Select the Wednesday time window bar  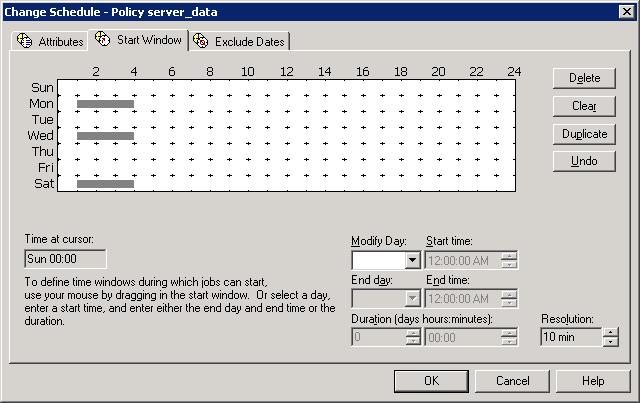(x=105, y=136)
